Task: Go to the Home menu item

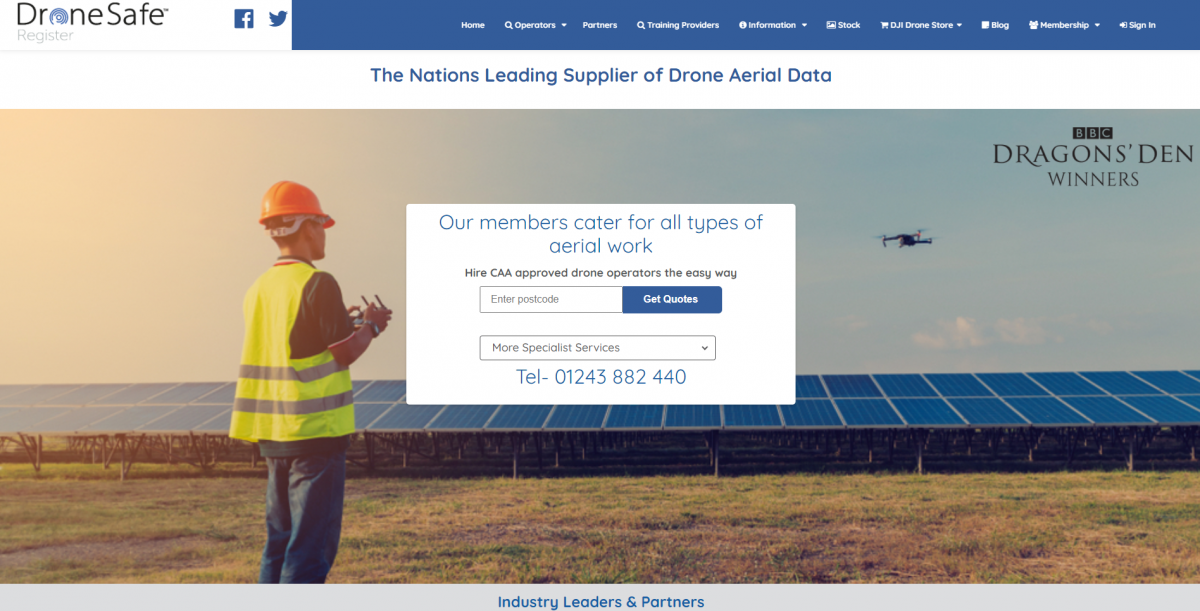Action: point(473,25)
